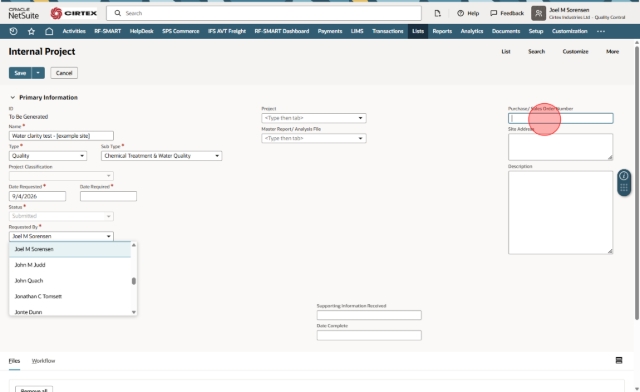Viewport: 640px width, 392px height.
Task: Click the Purchase/Sales Order Number field
Action: [560, 118]
